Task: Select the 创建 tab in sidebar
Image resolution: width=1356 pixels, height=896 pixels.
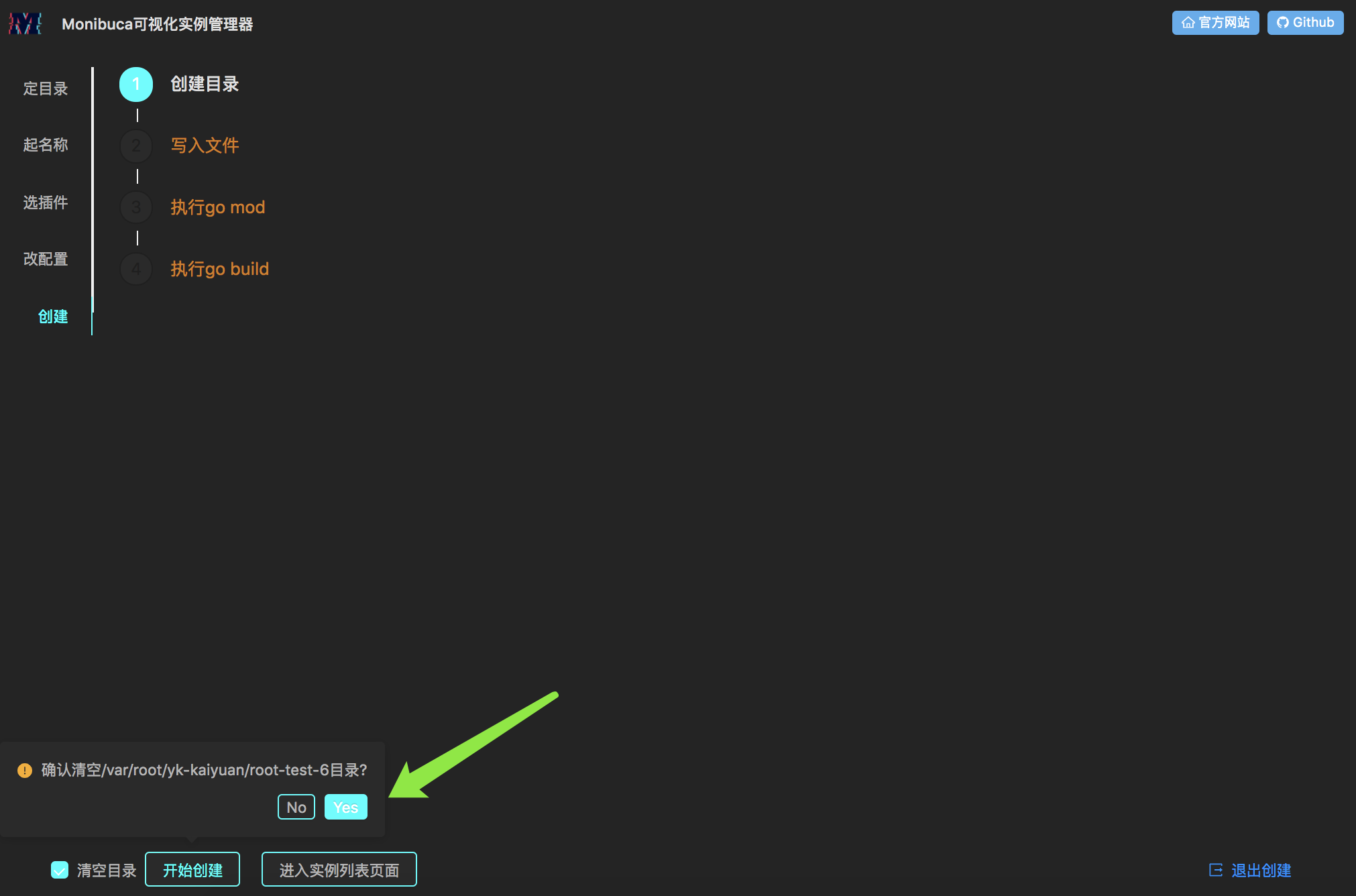Action: pos(53,317)
